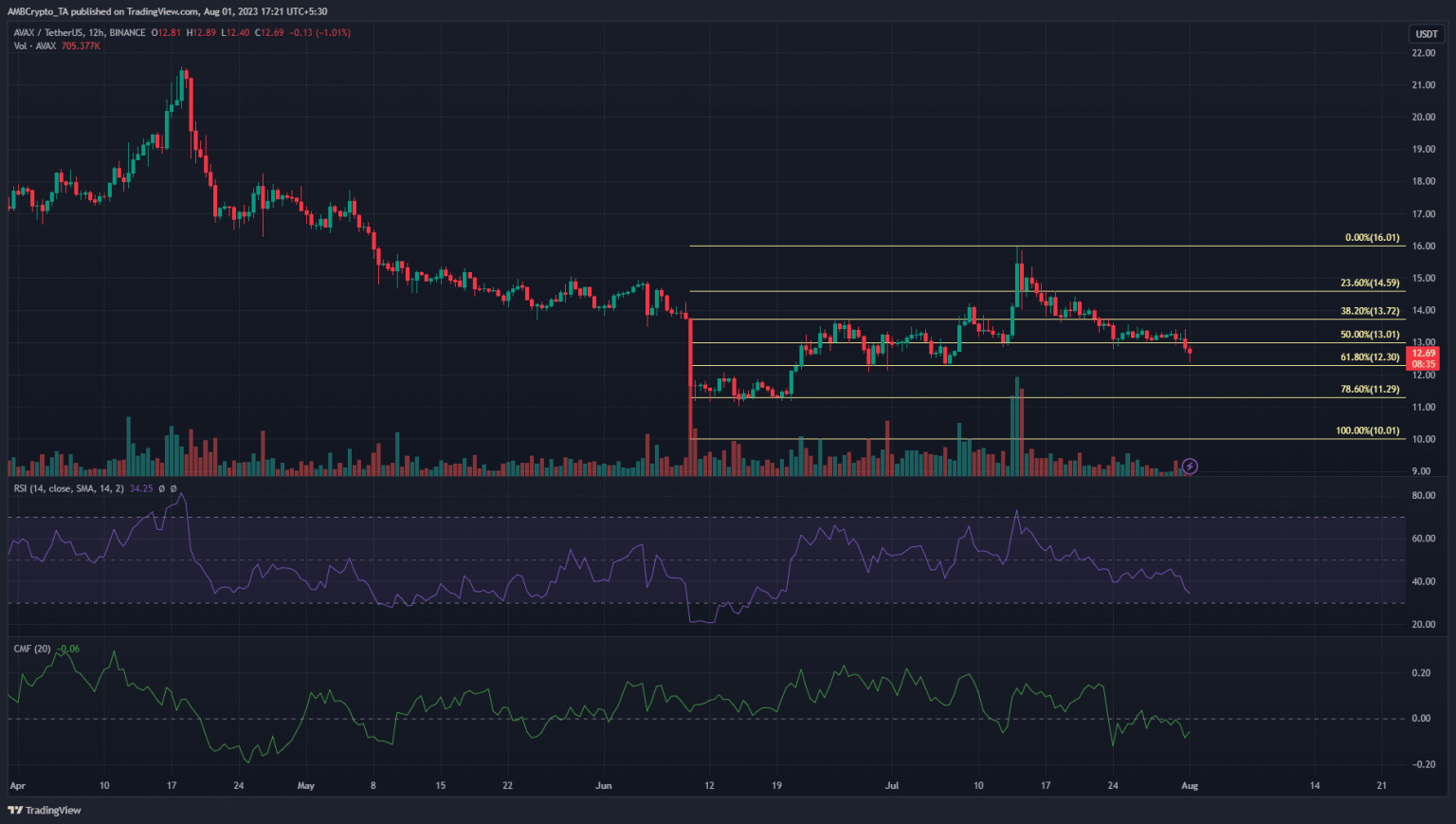
Task: Click the purple lightning bolt event icon
Action: click(1190, 466)
